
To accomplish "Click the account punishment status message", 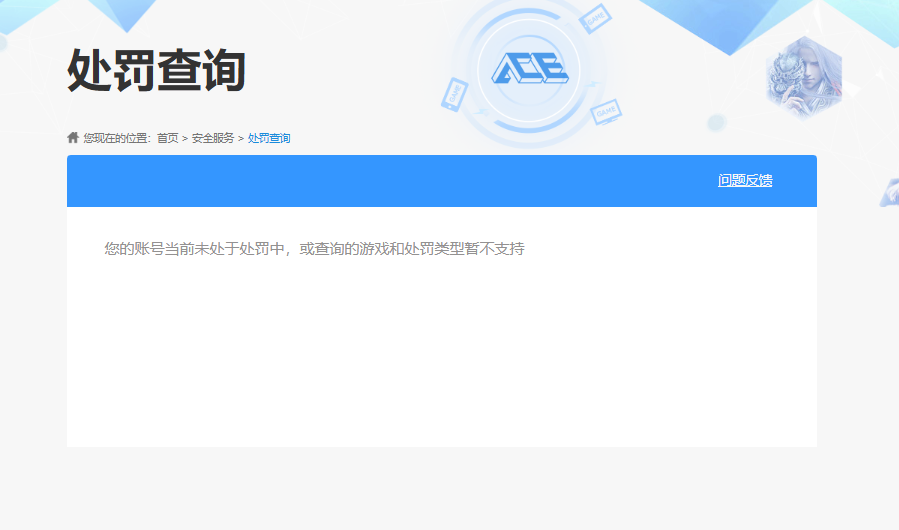I will [314, 248].
